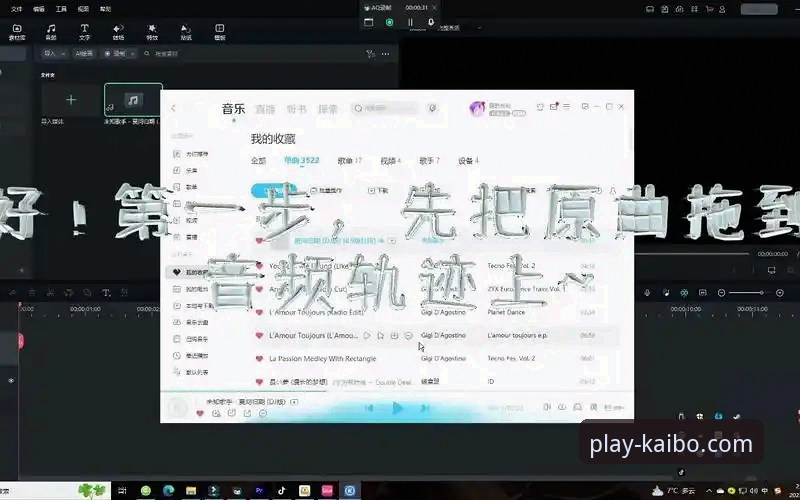This screenshot has height=500, width=800.
Task: Toggle the track visibility eye in timeline
Action: point(11,380)
